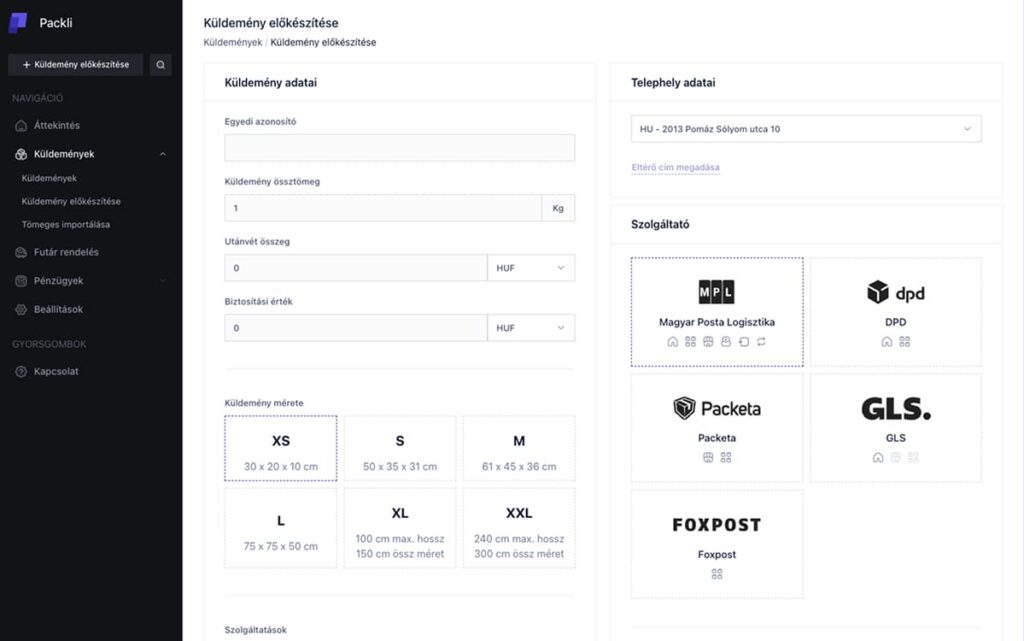This screenshot has width=1024, height=641.
Task: Go to Küldemény előkészítése submenu item
Action: click(71, 201)
